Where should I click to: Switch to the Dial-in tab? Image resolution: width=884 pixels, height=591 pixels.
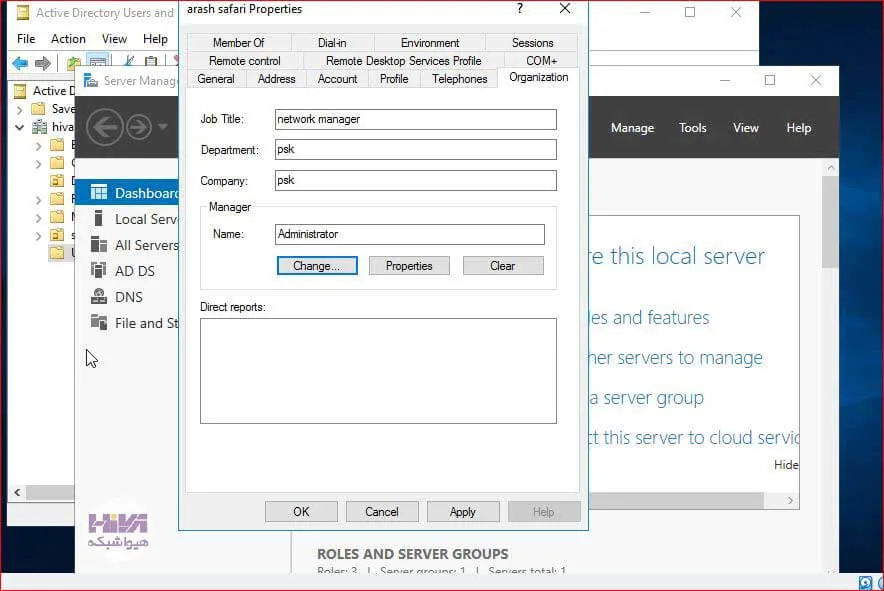[332, 43]
